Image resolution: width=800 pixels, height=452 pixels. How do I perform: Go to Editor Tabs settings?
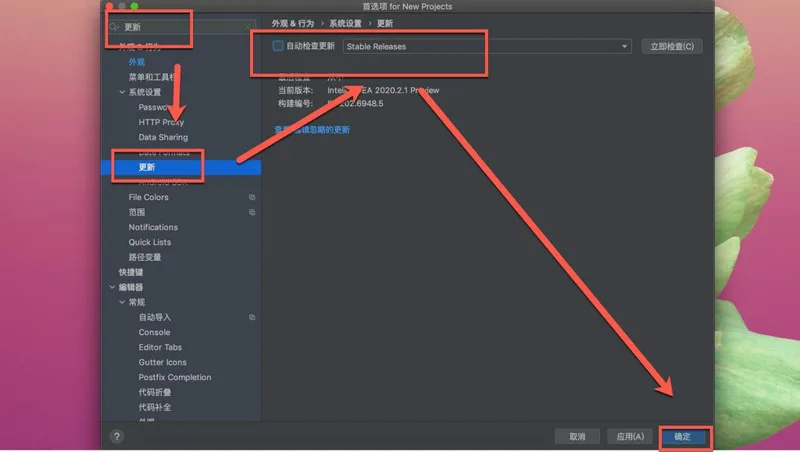(160, 347)
